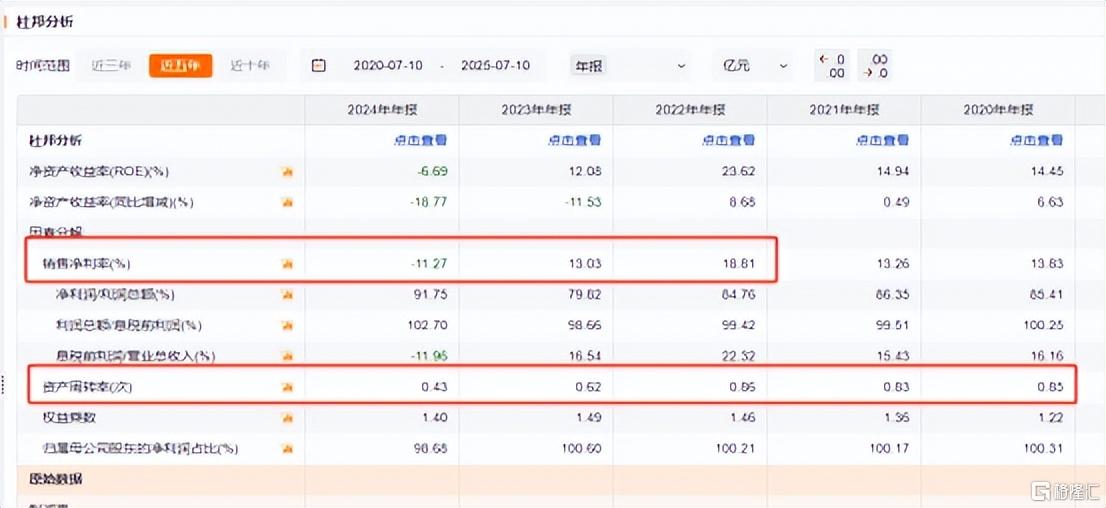Click the 同比增减 value -11.53 for 2023

[583, 202]
